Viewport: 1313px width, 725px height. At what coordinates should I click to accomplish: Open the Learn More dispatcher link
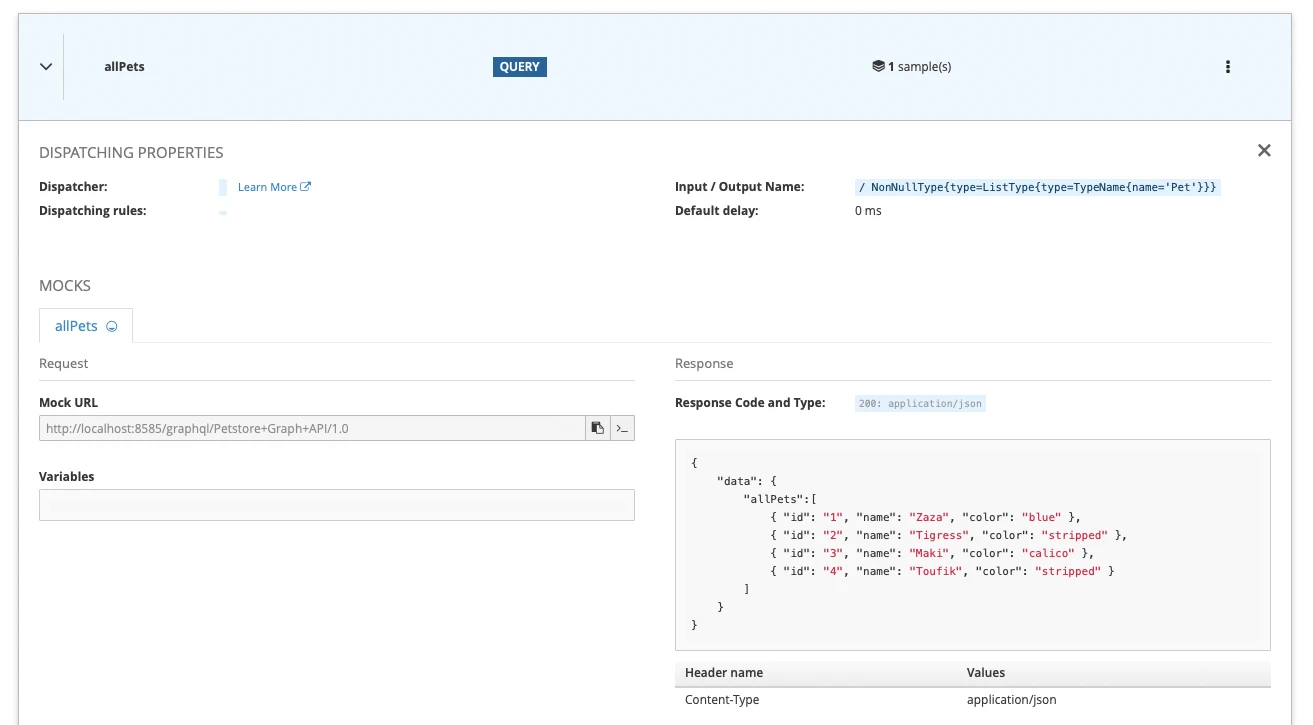click(267, 187)
